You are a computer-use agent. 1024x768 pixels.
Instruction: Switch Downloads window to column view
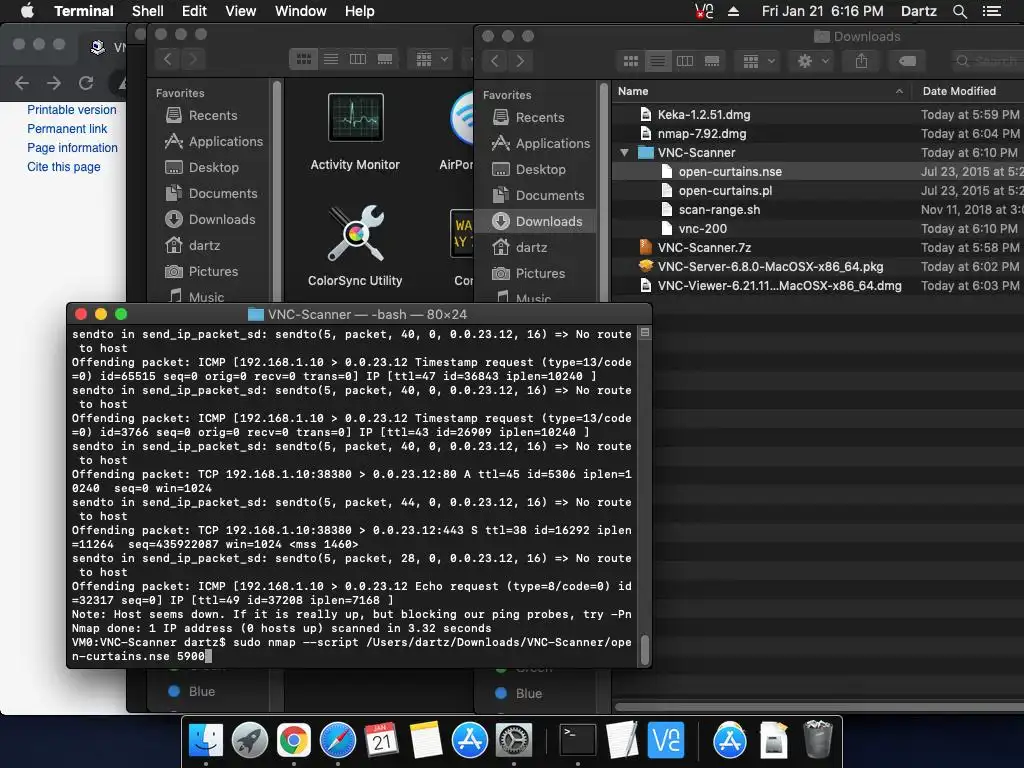coord(685,61)
